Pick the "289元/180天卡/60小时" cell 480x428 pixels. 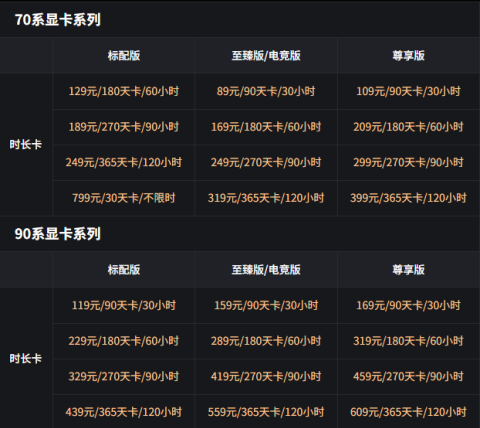click(x=266, y=341)
